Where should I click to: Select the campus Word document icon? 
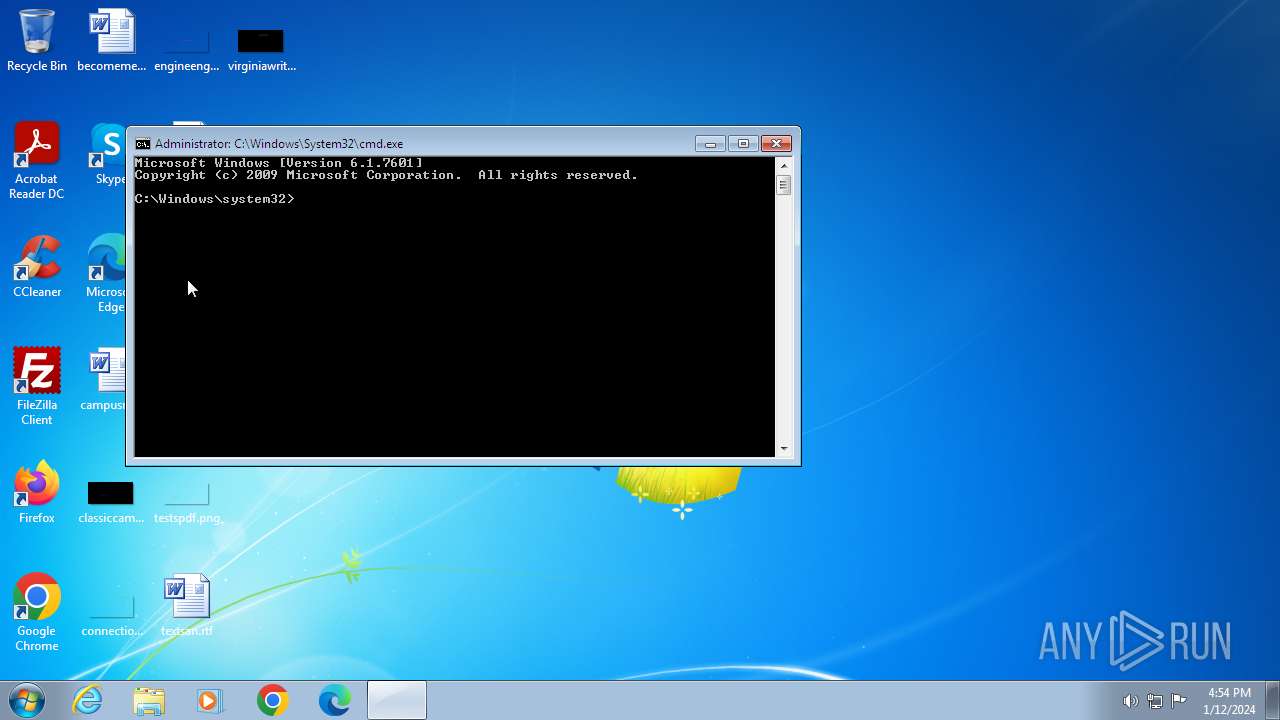[x=104, y=380]
